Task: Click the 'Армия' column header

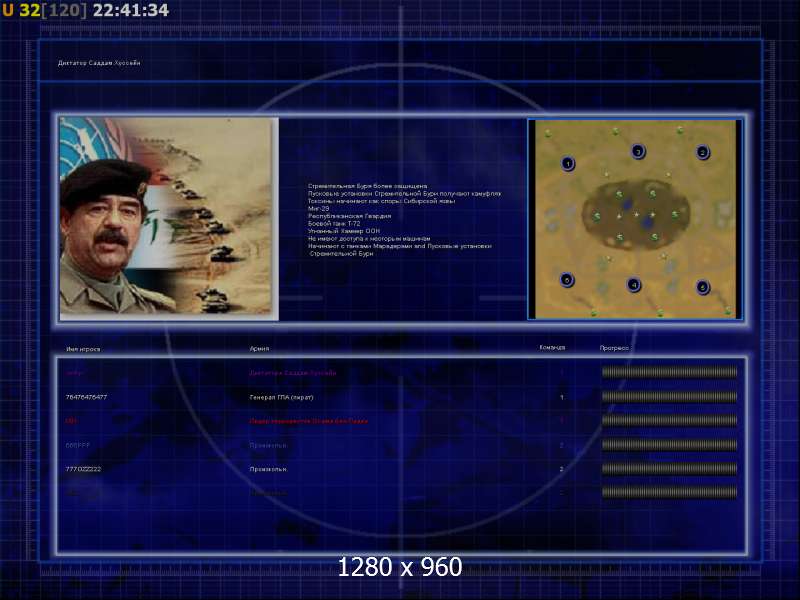Action: (259, 348)
